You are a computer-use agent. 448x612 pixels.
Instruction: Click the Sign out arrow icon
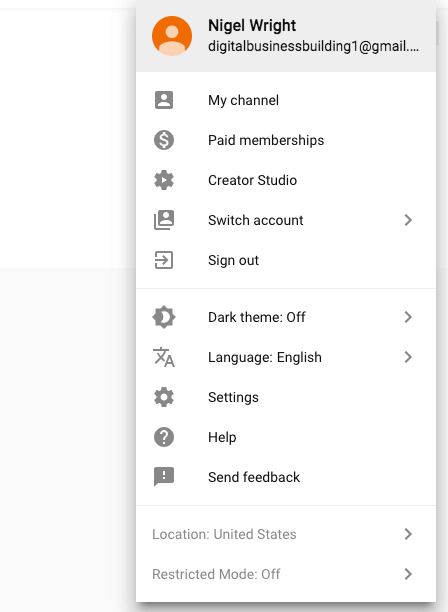(164, 260)
